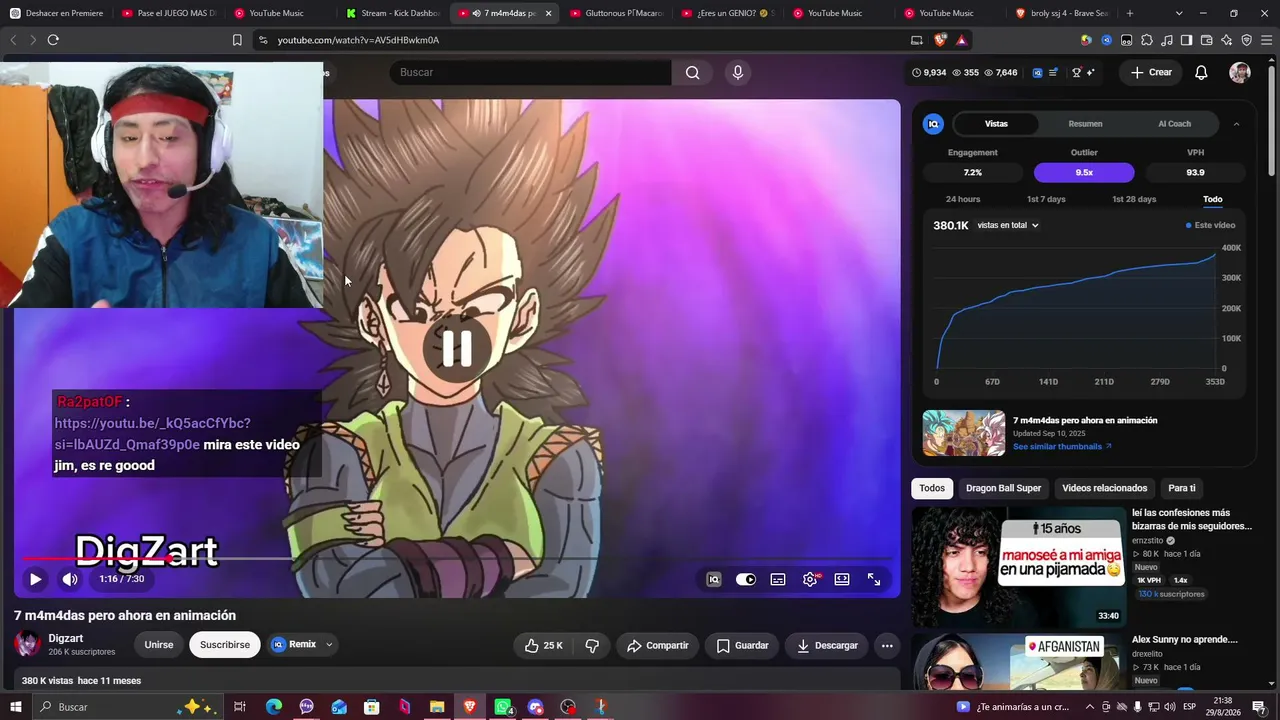Switch to the 'Stream - Kick Dashboard' tab

point(393,13)
